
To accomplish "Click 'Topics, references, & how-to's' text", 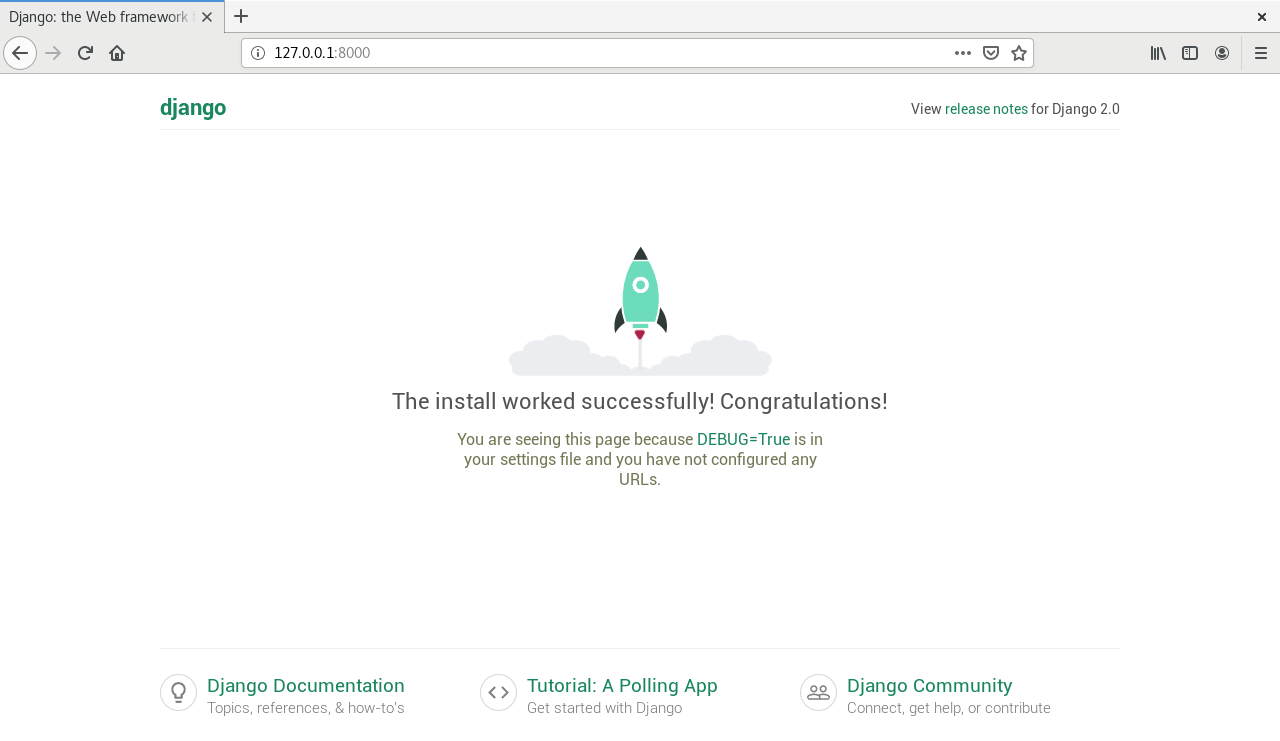I will (306, 708).
